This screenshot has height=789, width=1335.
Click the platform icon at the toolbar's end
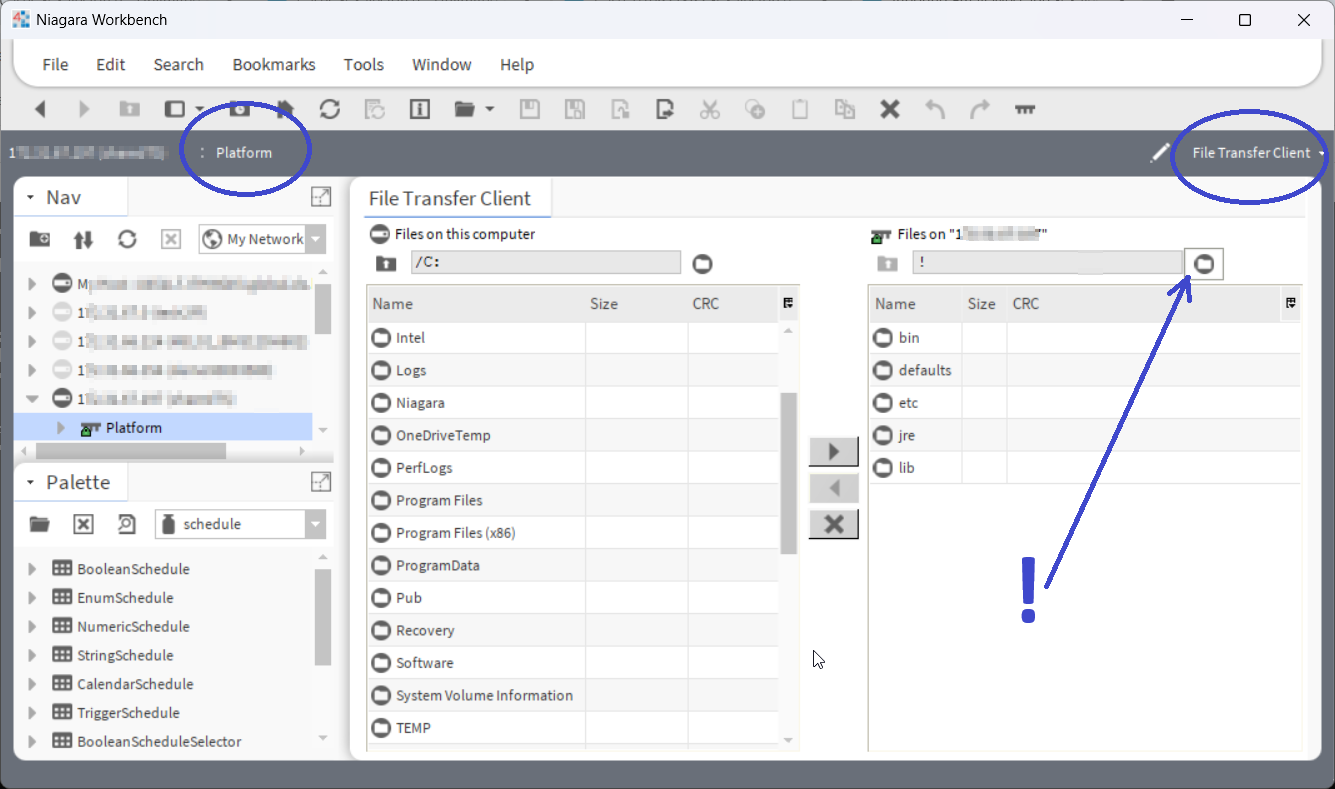coord(1025,109)
